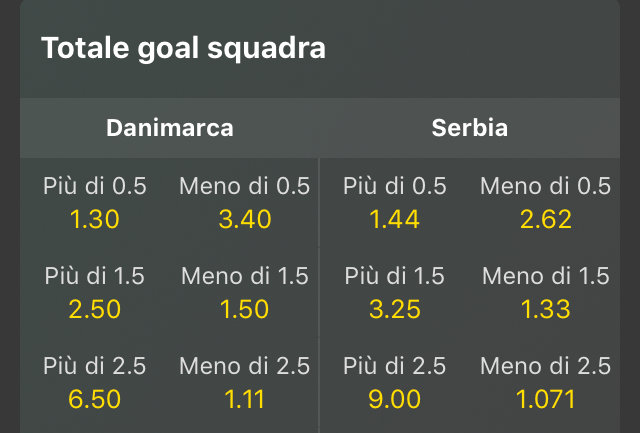Tap the 1.50 odds number
This screenshot has width=640, height=433.
[244, 309]
